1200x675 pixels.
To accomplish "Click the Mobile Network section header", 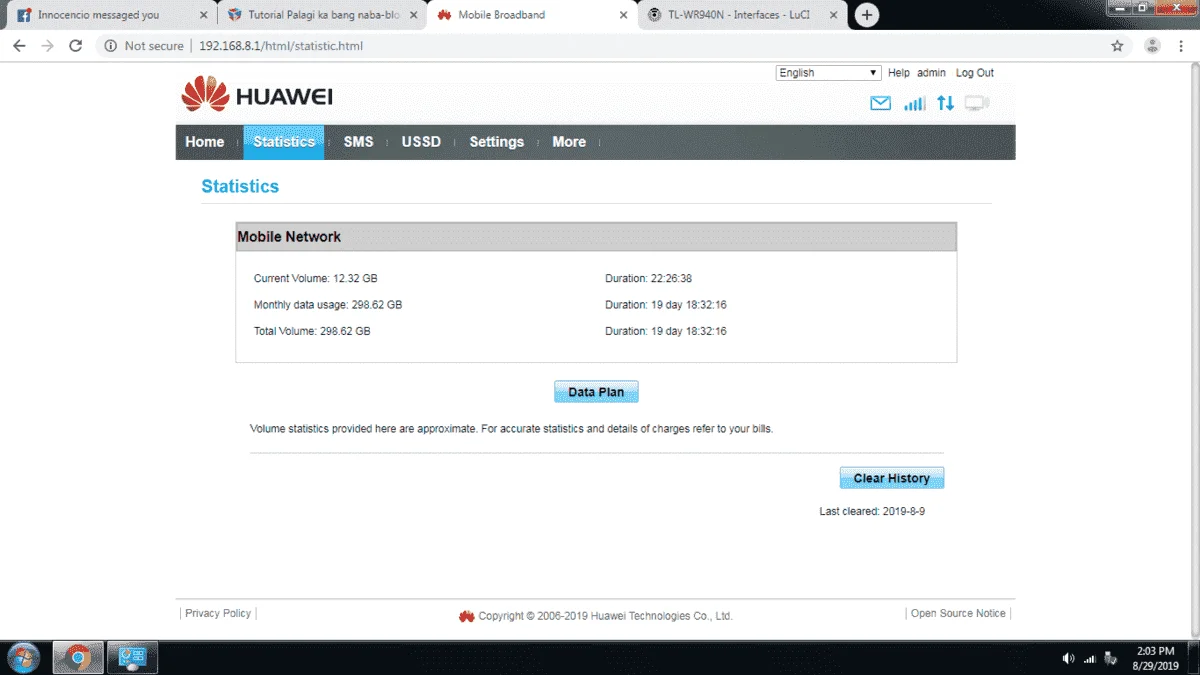I will (x=596, y=237).
